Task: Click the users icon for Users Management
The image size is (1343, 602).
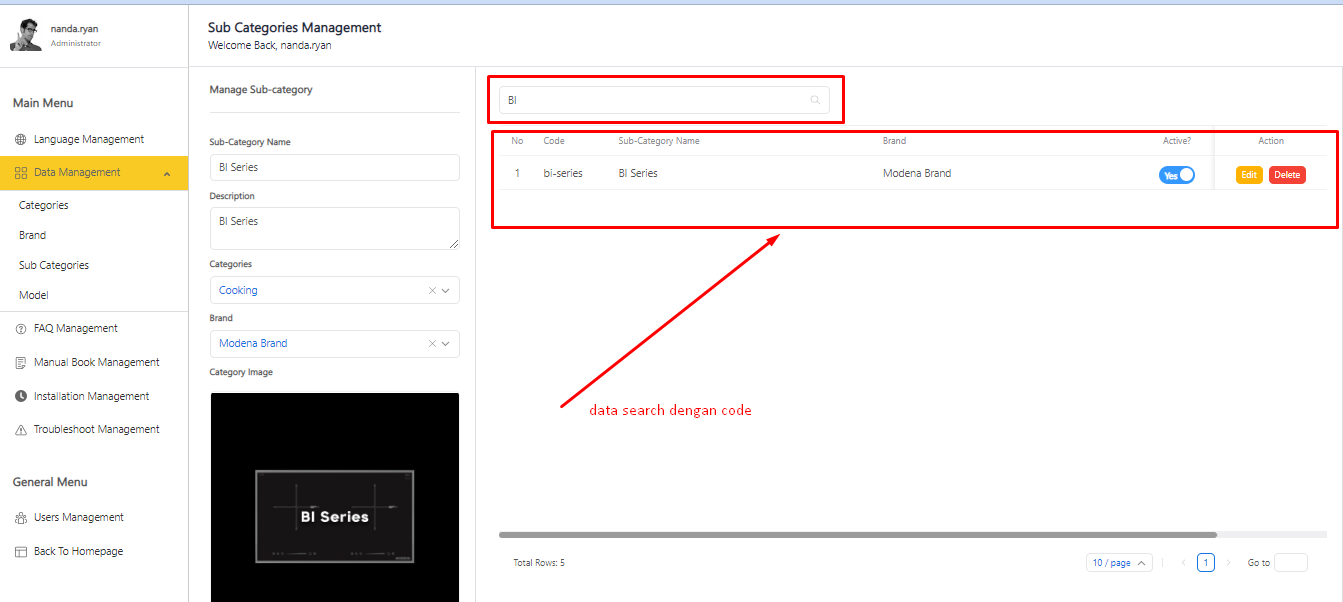Action: (21, 518)
